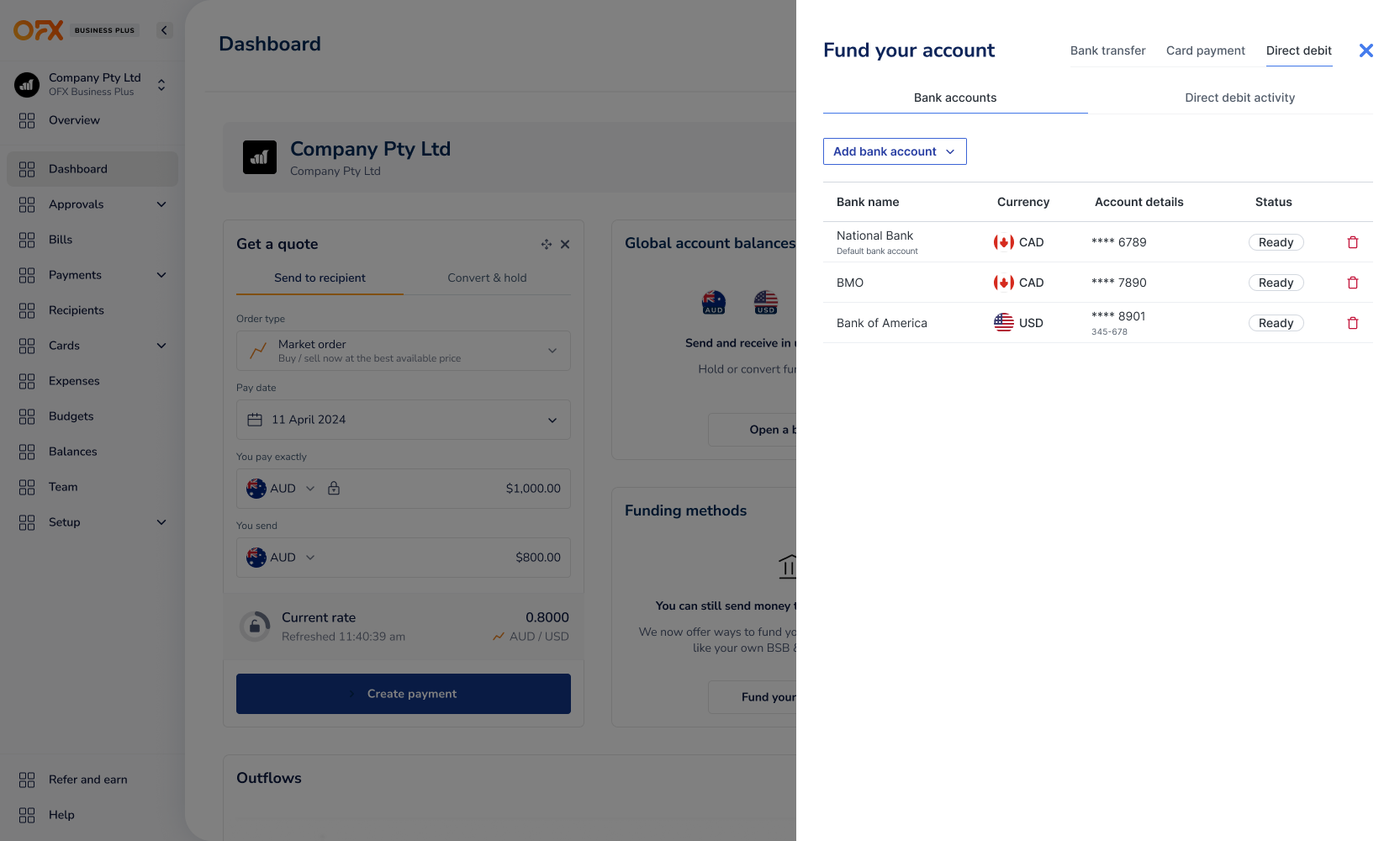Screen dimensions: 1400x841
Task: Click the Dashboard sidebar icon
Action: 27,169
